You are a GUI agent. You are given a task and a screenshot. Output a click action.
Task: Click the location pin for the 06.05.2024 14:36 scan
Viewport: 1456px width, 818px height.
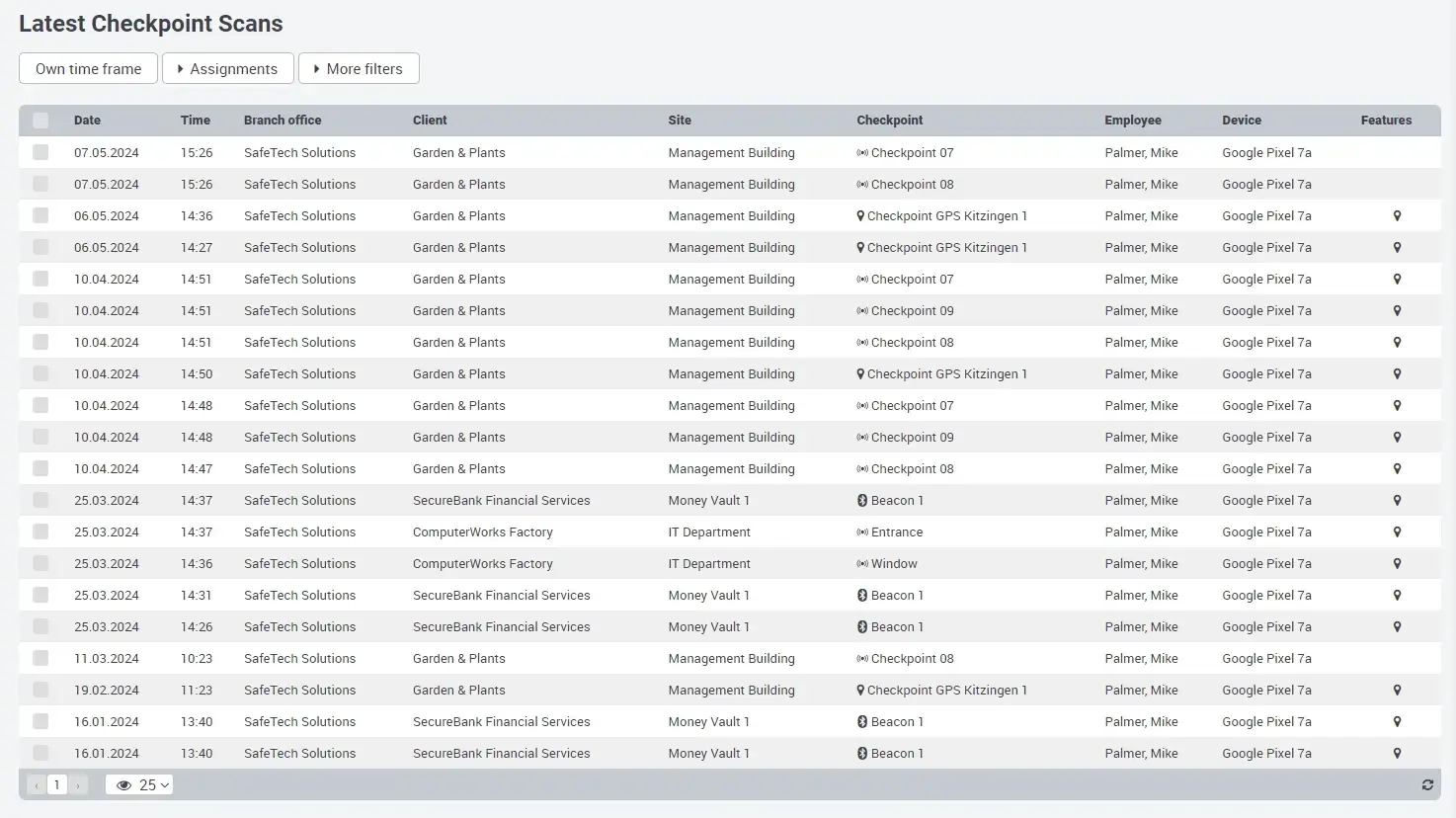click(1397, 216)
